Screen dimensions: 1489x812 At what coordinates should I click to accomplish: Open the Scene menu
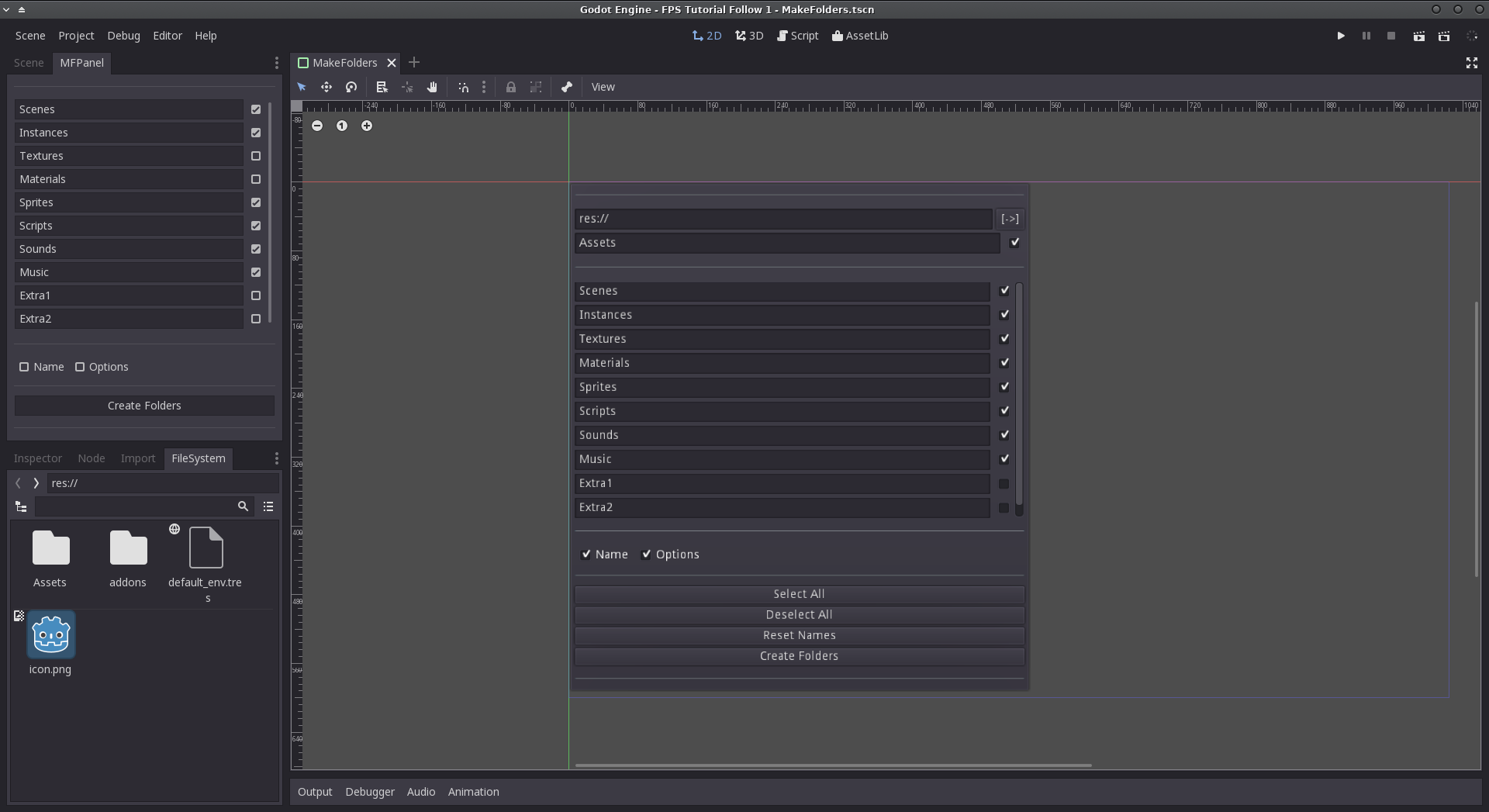coord(30,36)
